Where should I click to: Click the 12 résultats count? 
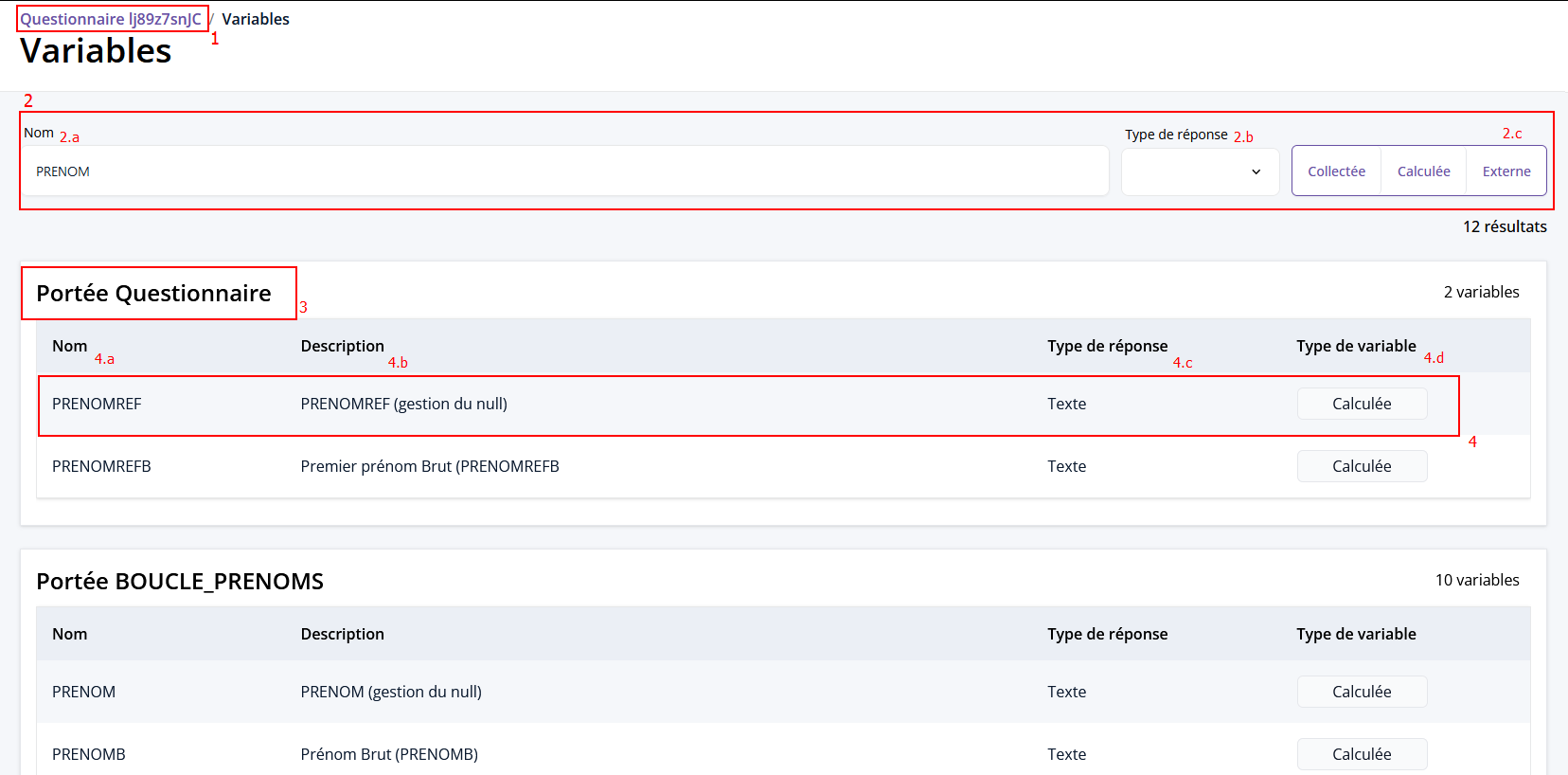[1505, 226]
